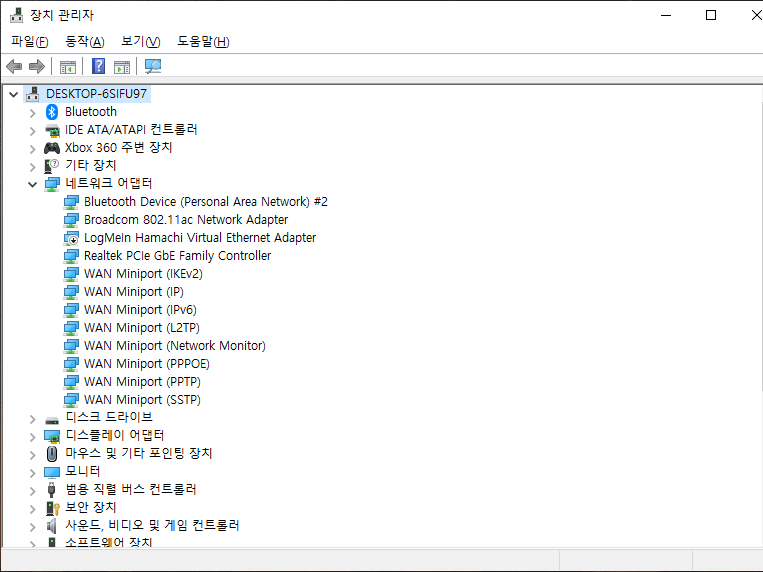Minimize the 장치 관리자 window
Screen dimensions: 763x572
click(x=666, y=16)
